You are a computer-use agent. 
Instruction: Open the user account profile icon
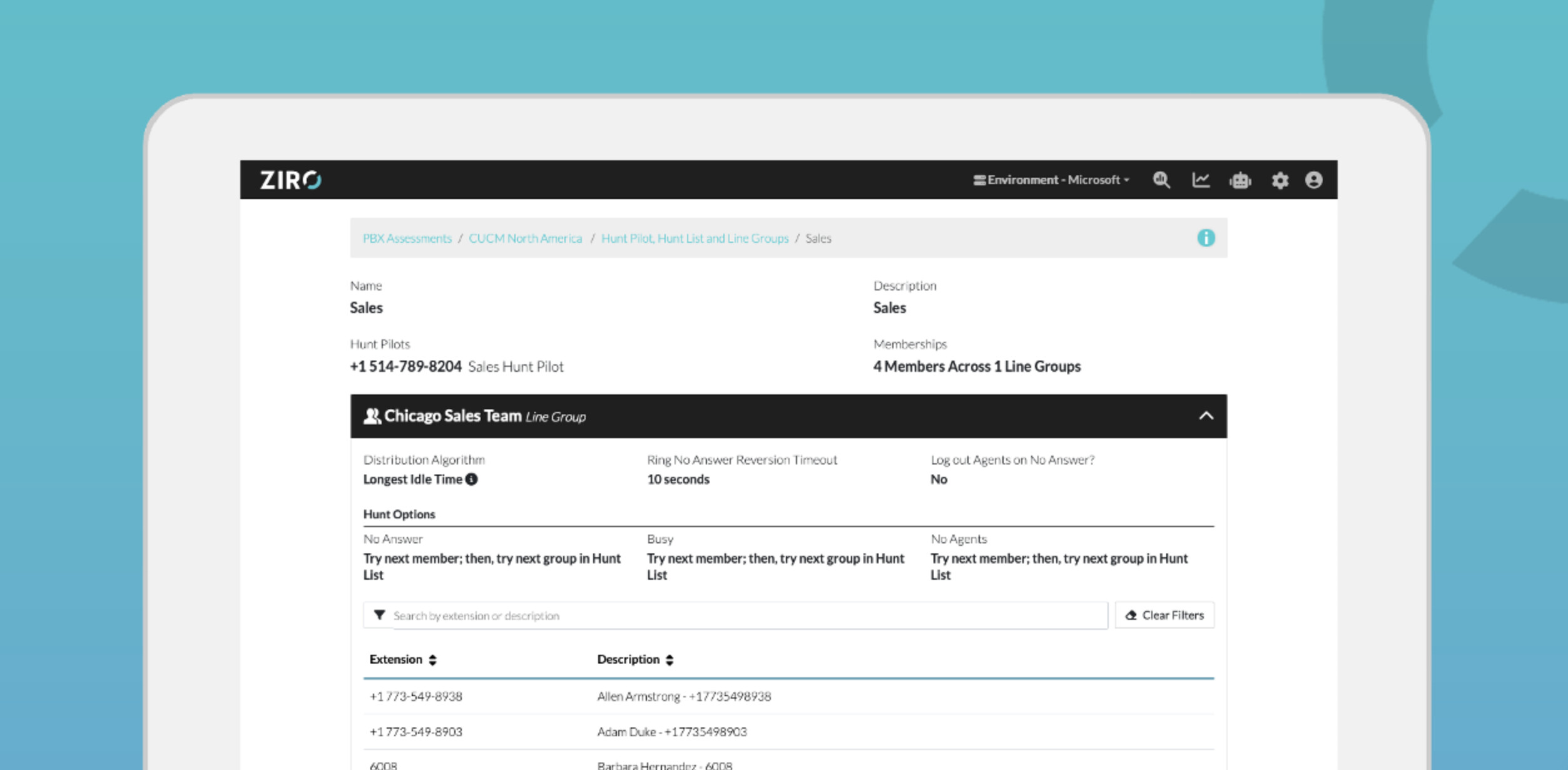tap(1314, 180)
